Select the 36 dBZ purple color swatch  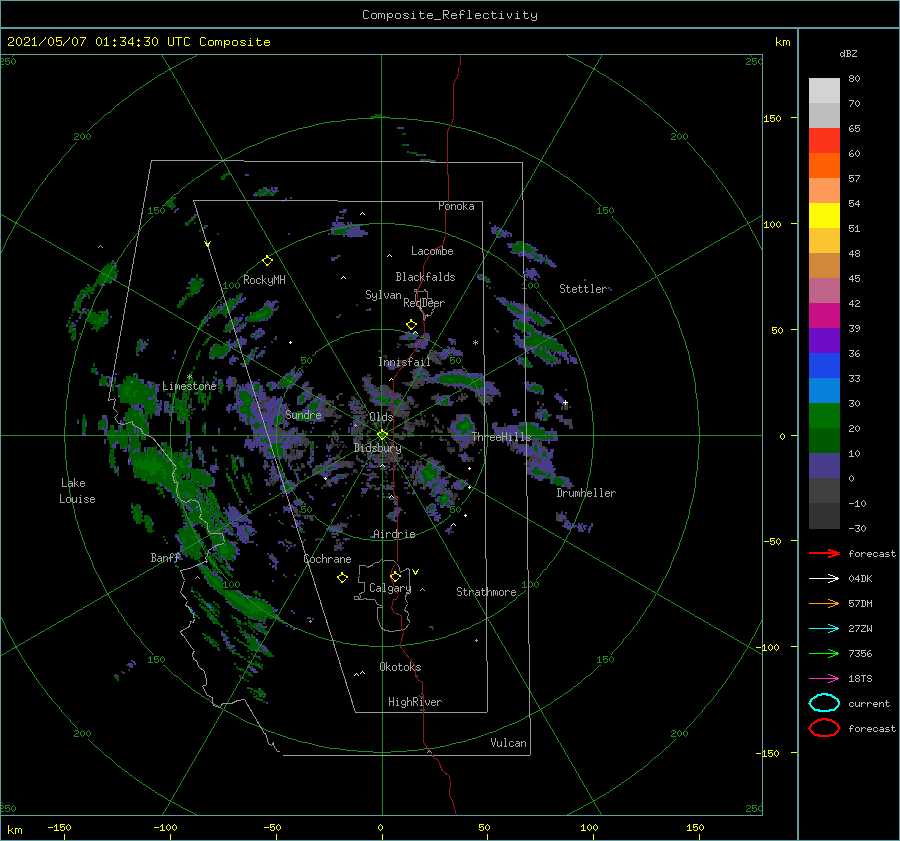point(824,340)
